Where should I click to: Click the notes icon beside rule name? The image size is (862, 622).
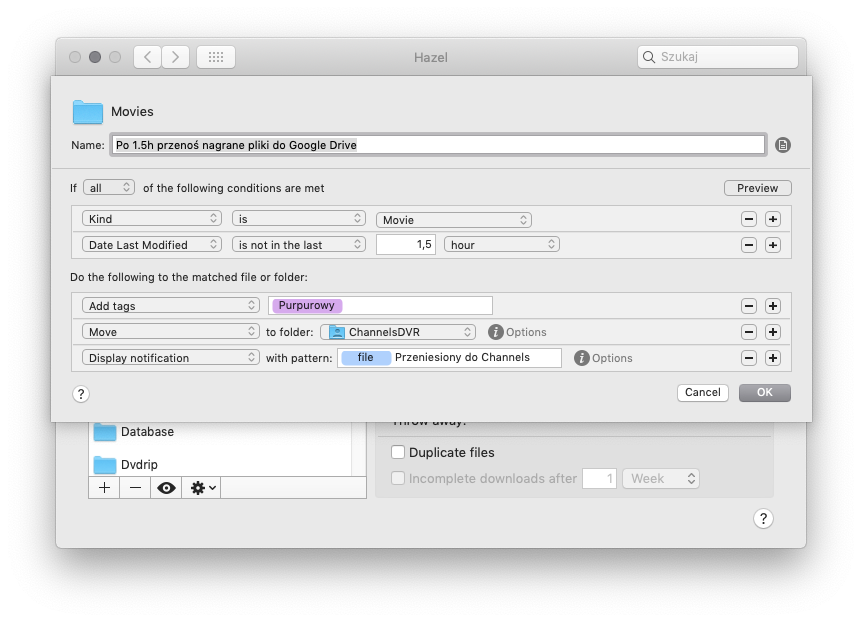783,145
